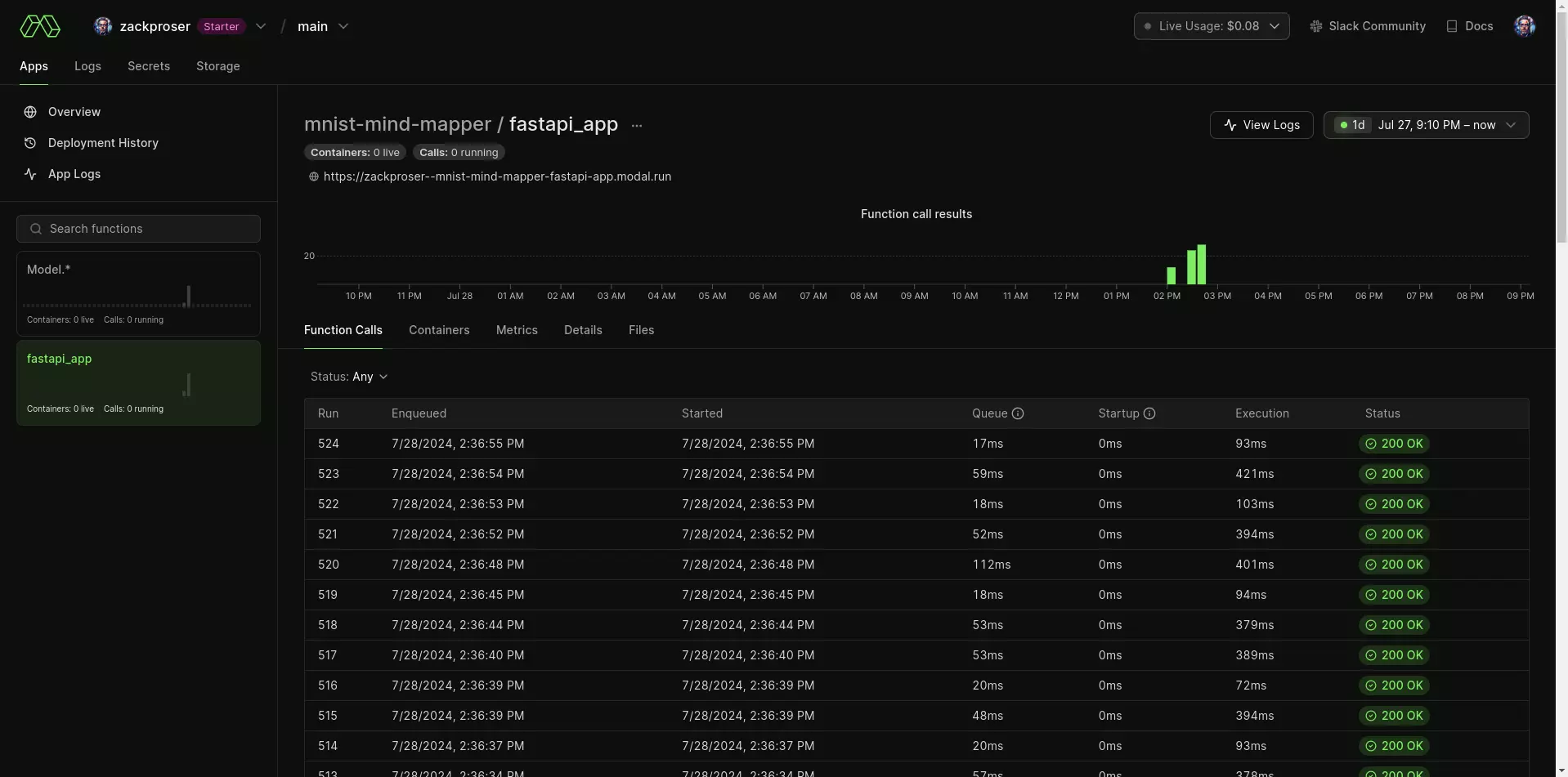Click the Docs icon
Viewport: 1568px width, 777px height.
coord(1453,25)
